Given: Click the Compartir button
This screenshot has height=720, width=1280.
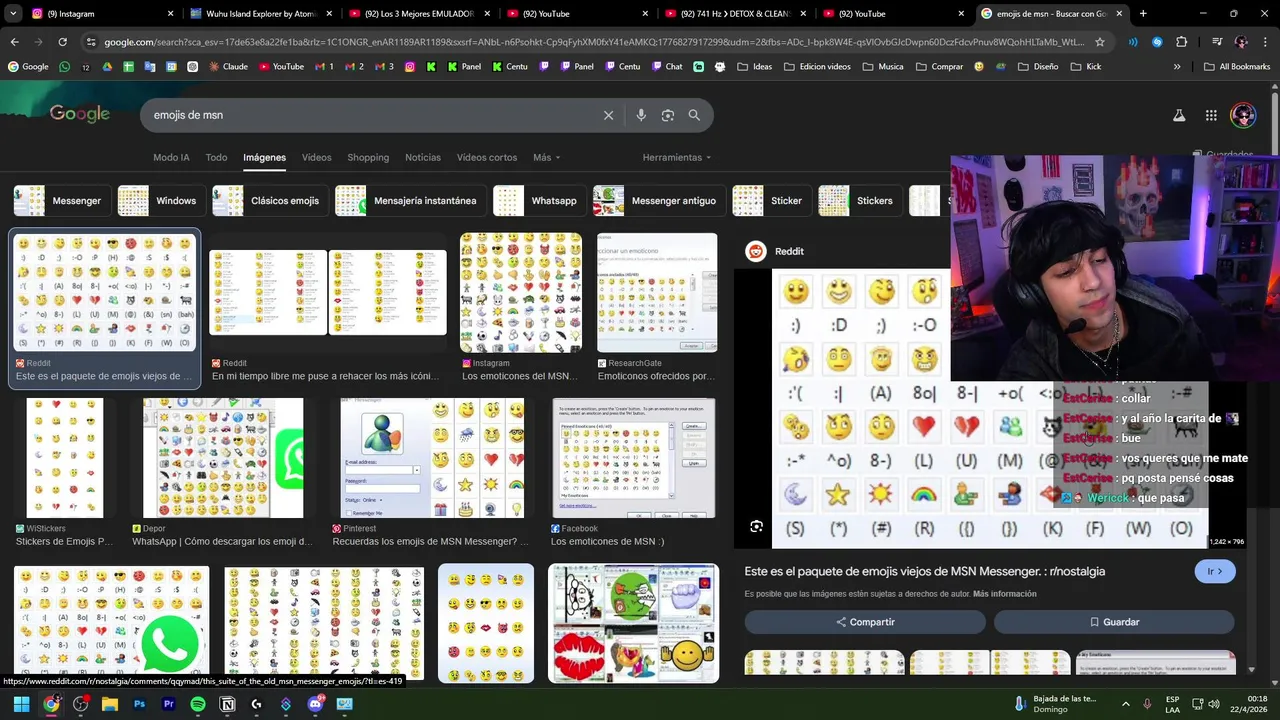Looking at the screenshot, I should point(865,622).
